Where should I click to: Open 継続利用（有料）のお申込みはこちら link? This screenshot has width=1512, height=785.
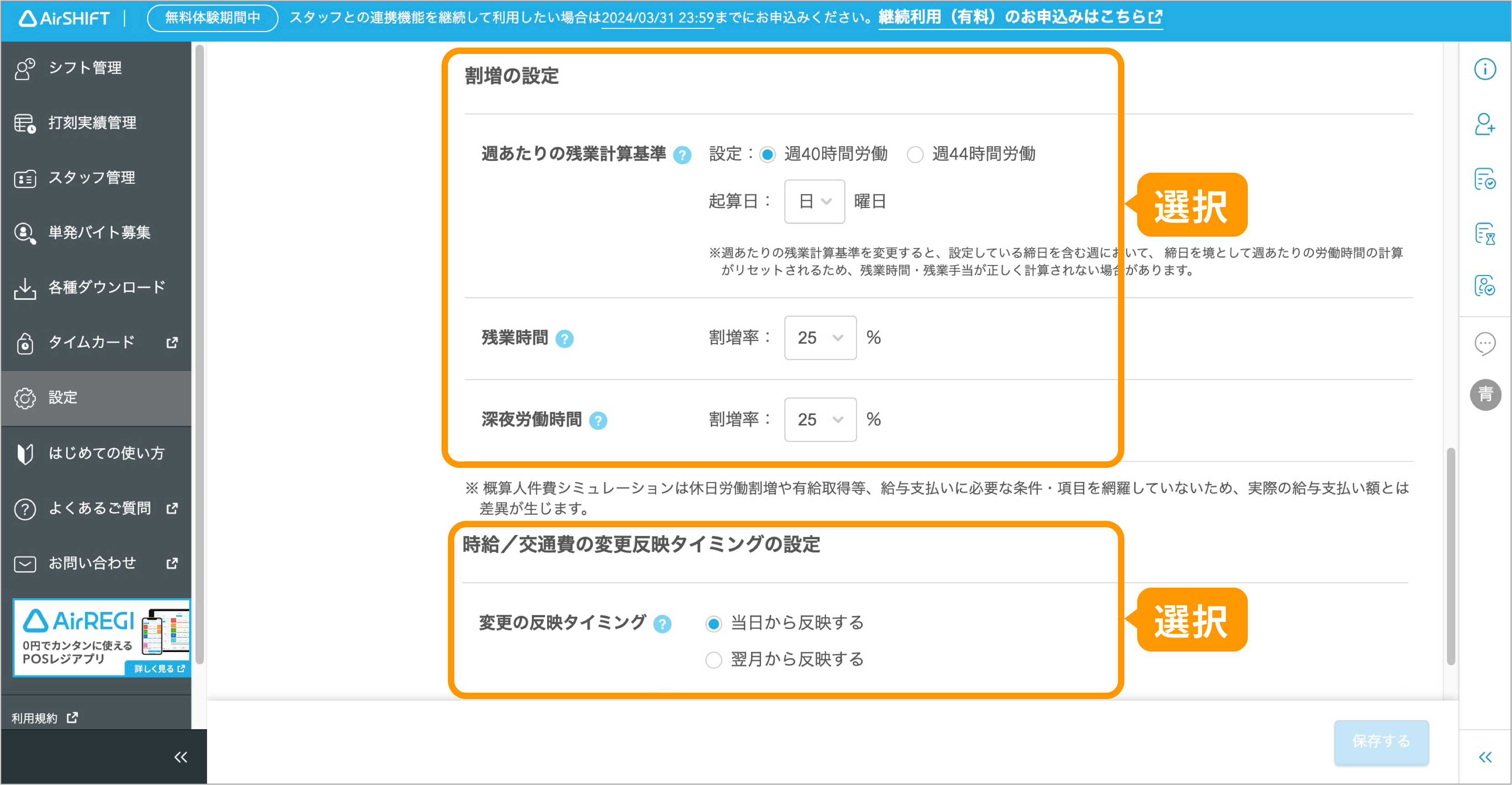coord(1020,17)
